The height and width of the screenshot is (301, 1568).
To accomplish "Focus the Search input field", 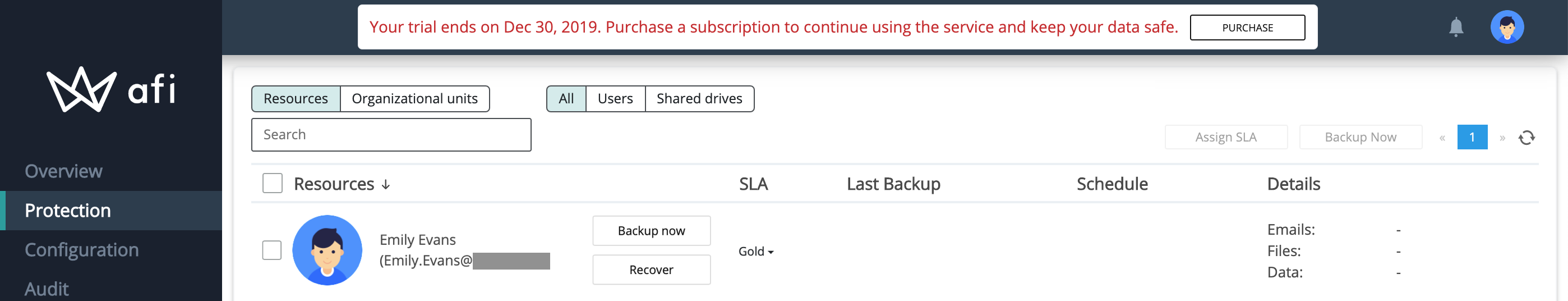I will click(x=391, y=135).
